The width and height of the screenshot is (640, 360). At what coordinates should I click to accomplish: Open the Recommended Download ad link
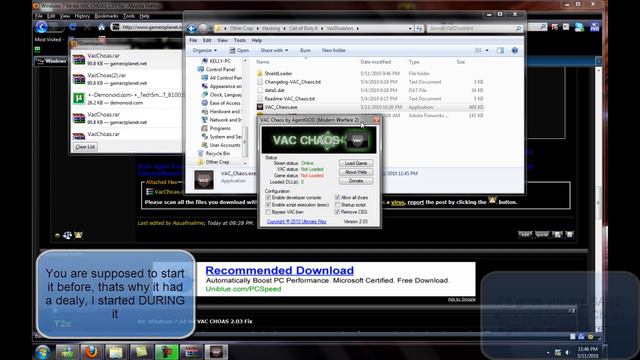(280, 270)
